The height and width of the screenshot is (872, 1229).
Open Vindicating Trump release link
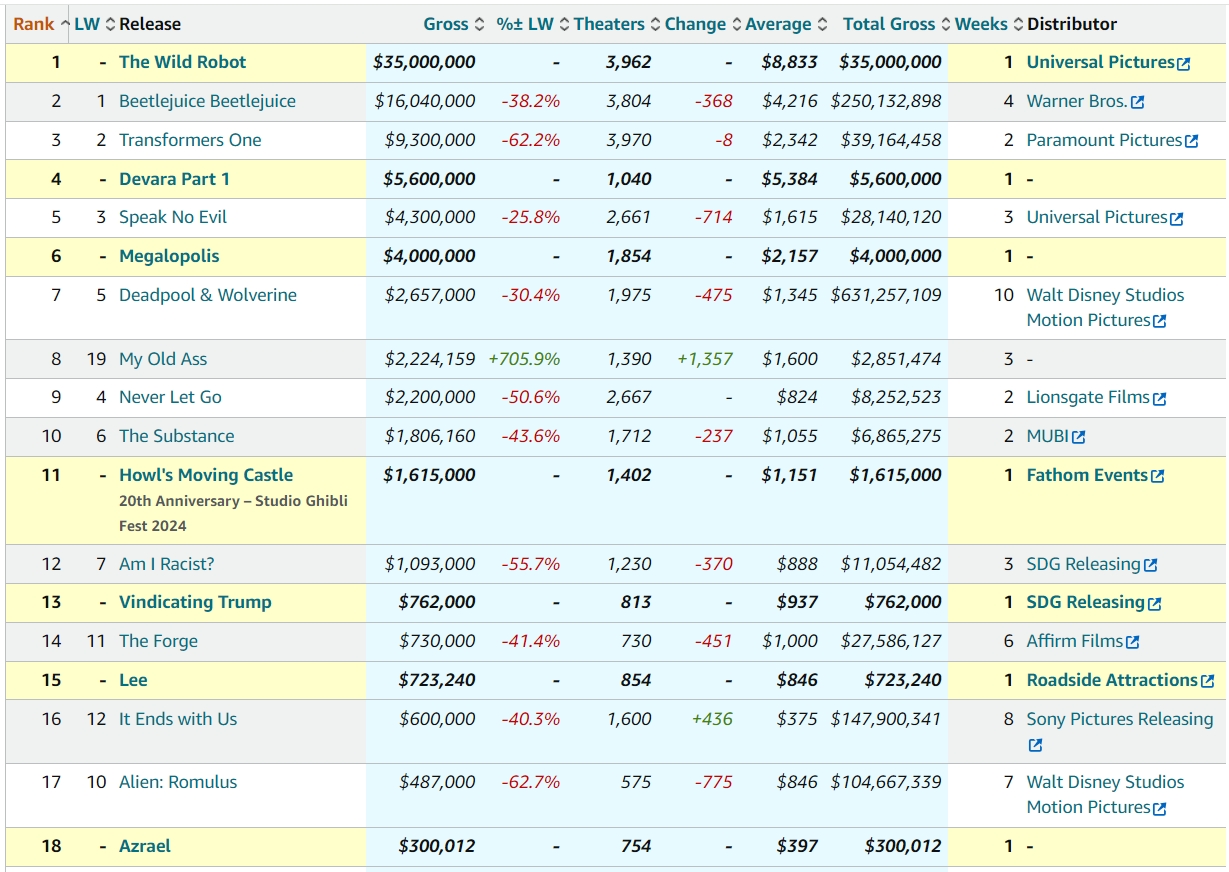coord(195,602)
